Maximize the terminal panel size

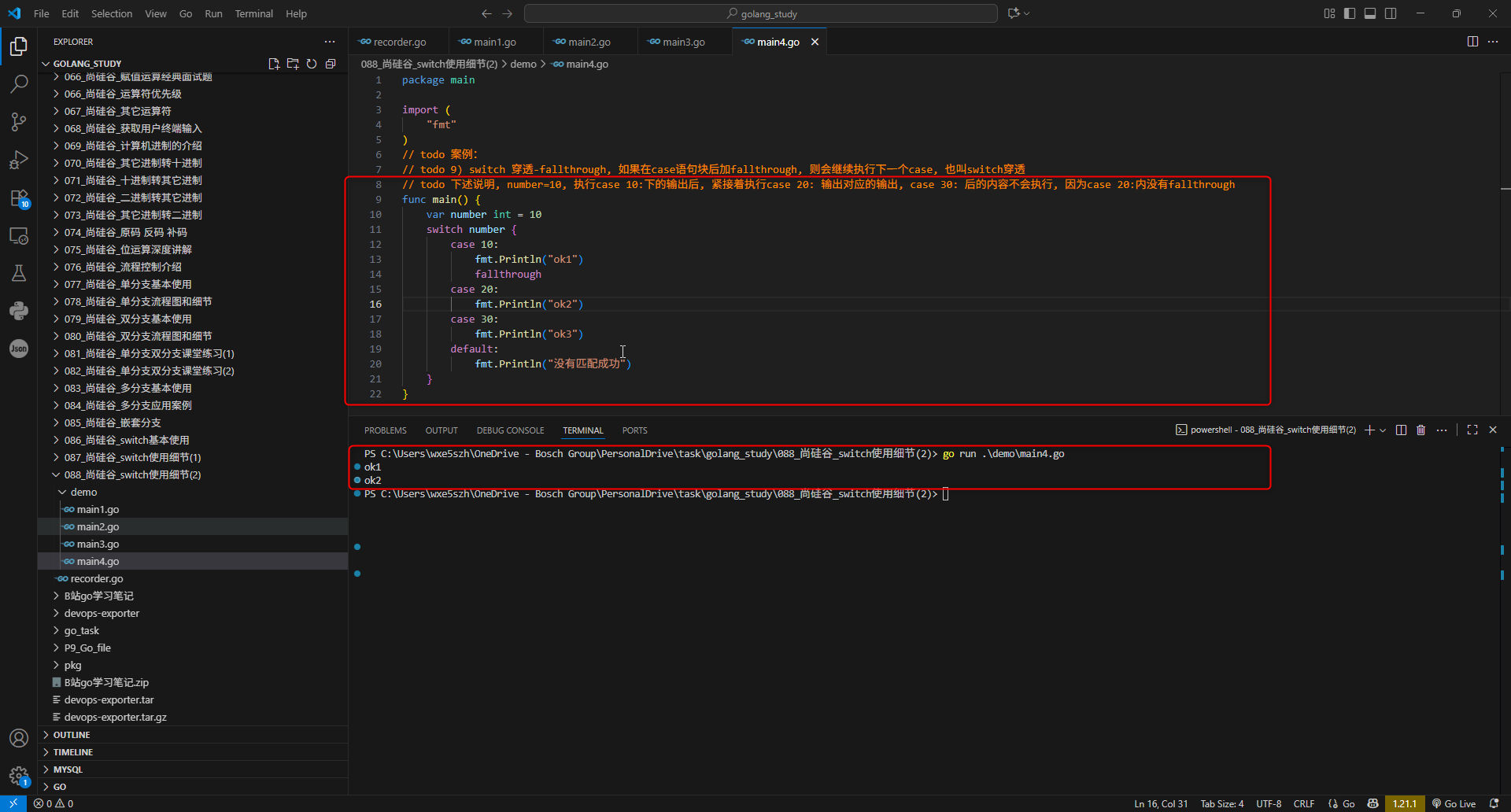tap(1472, 430)
